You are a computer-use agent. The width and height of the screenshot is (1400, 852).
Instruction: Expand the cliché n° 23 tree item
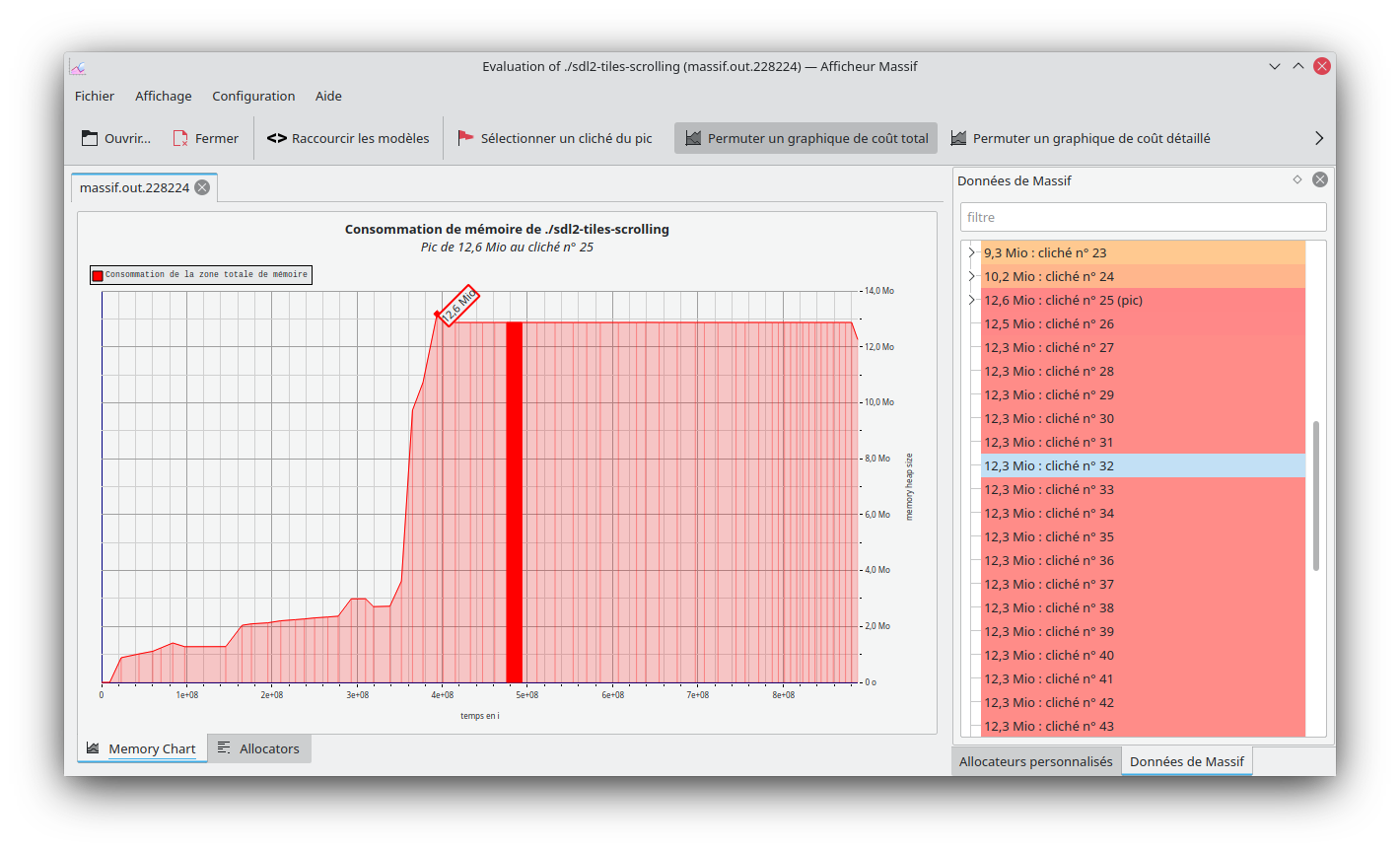pos(971,252)
